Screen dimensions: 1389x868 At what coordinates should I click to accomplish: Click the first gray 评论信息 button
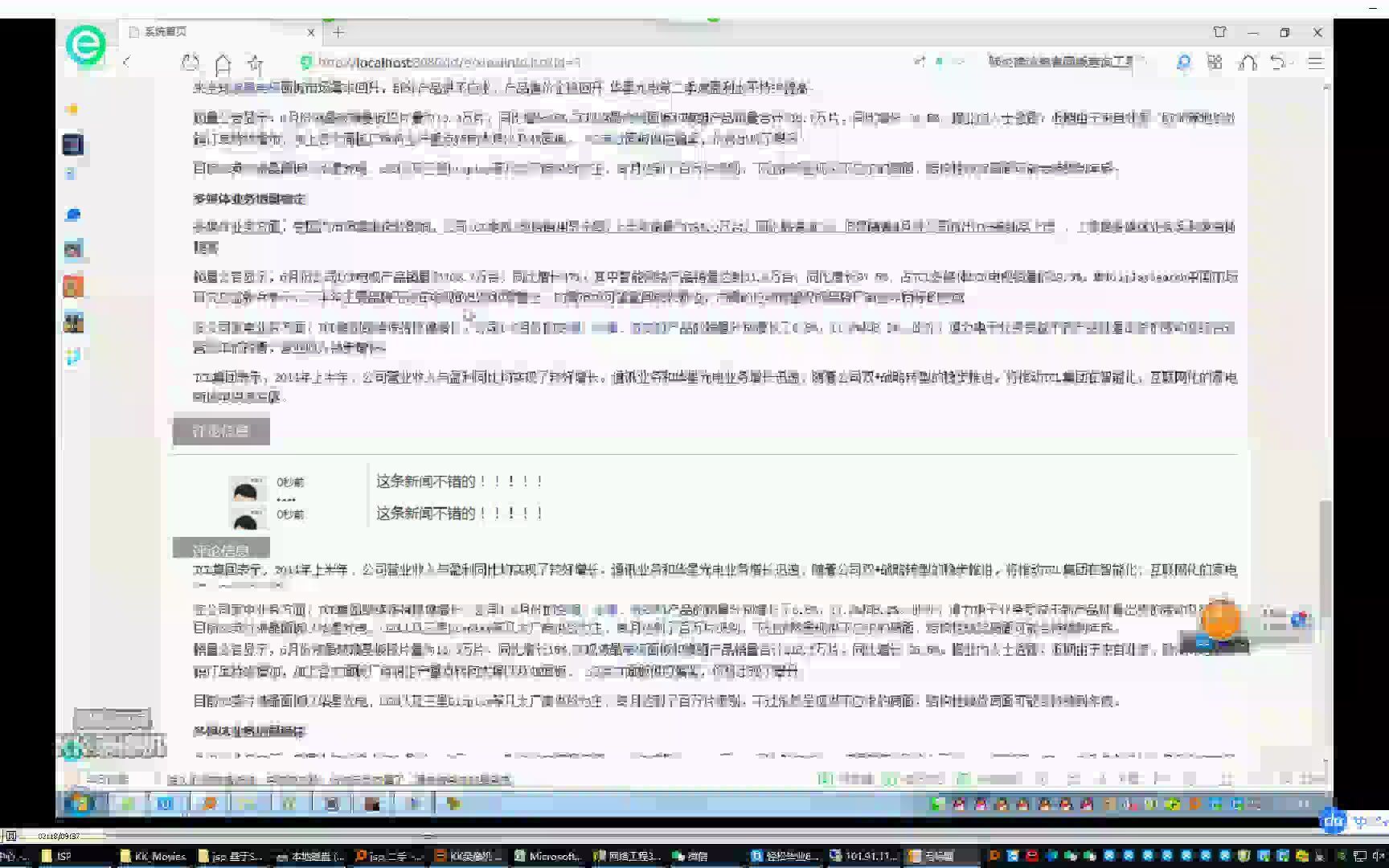221,431
